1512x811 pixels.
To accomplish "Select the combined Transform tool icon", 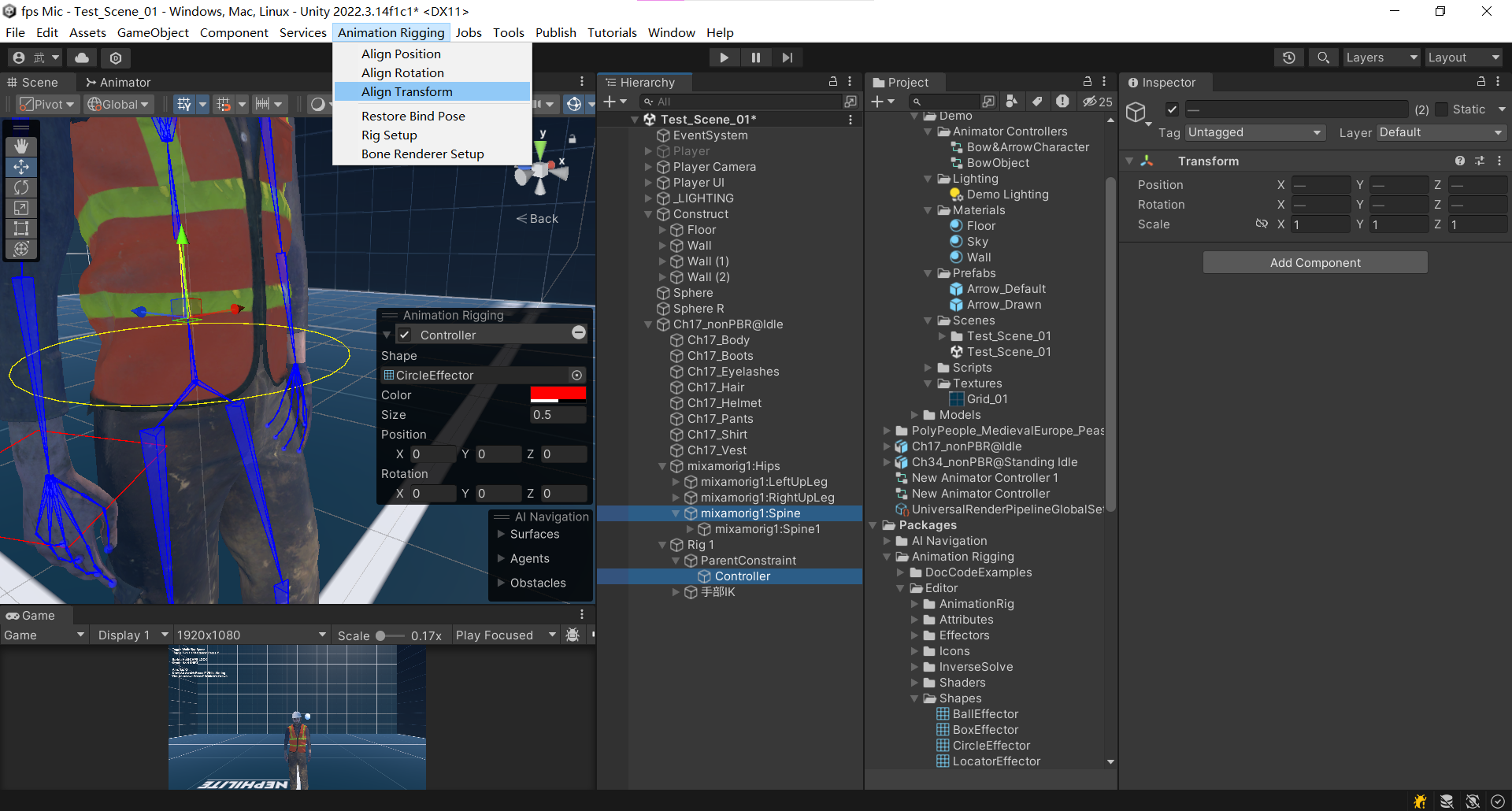I will [21, 249].
